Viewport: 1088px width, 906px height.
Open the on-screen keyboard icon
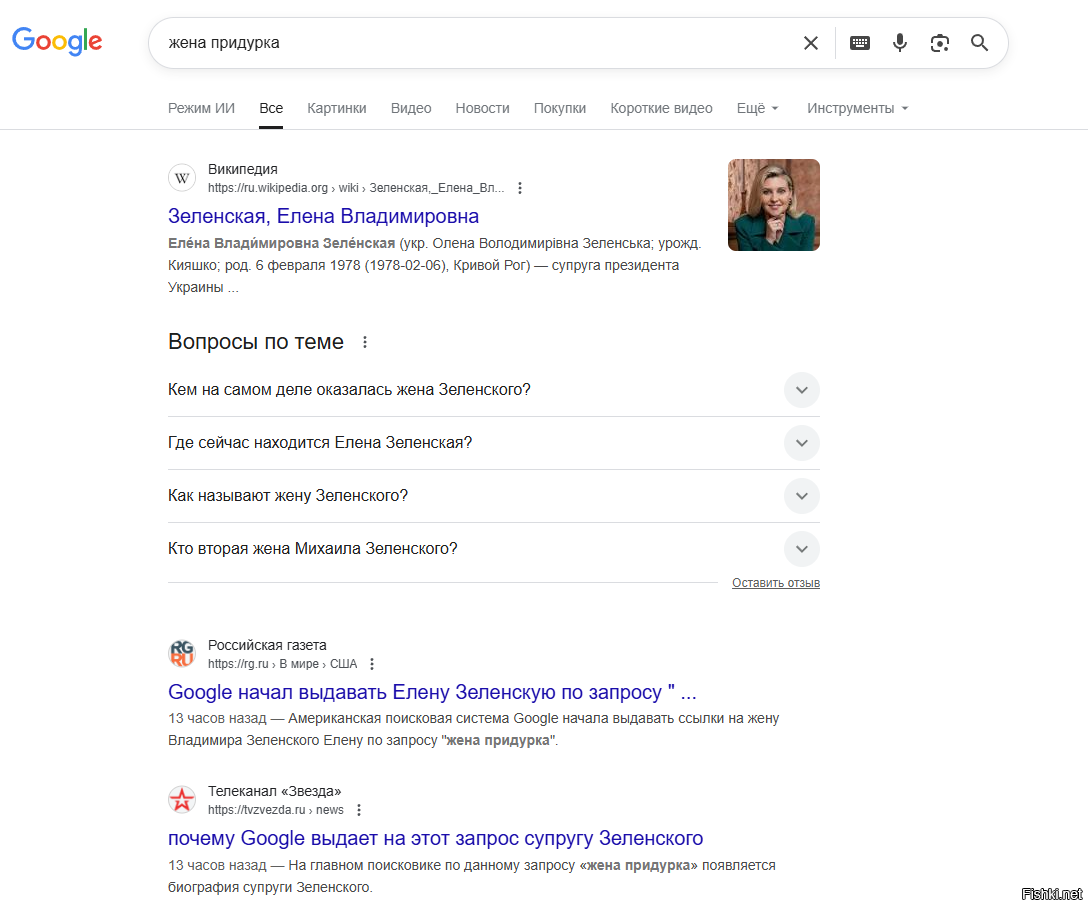point(860,43)
